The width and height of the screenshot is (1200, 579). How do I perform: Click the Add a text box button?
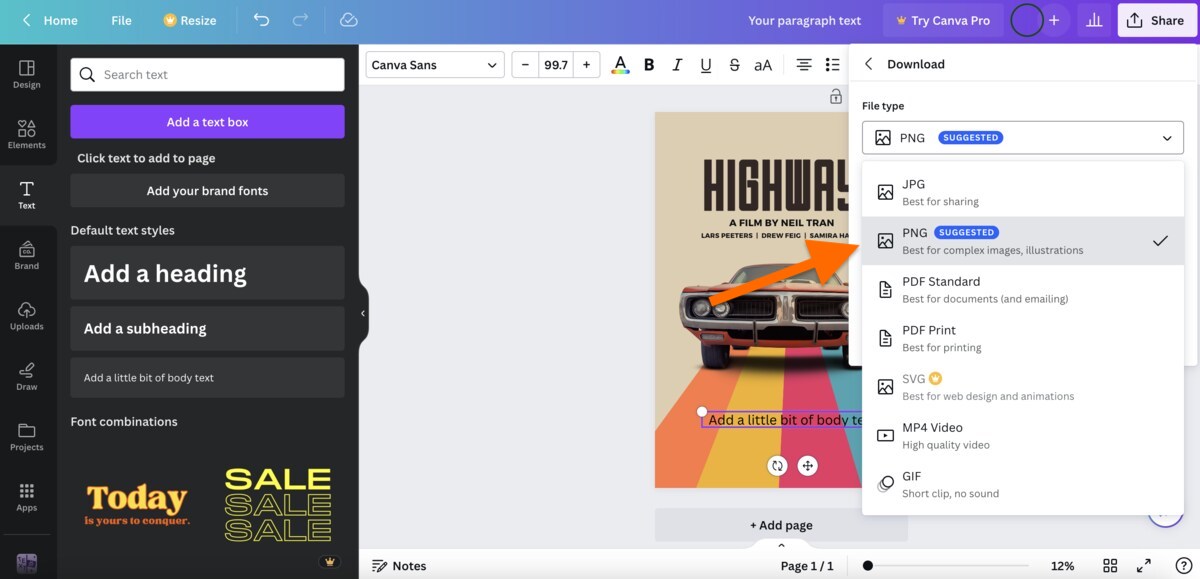tap(206, 121)
